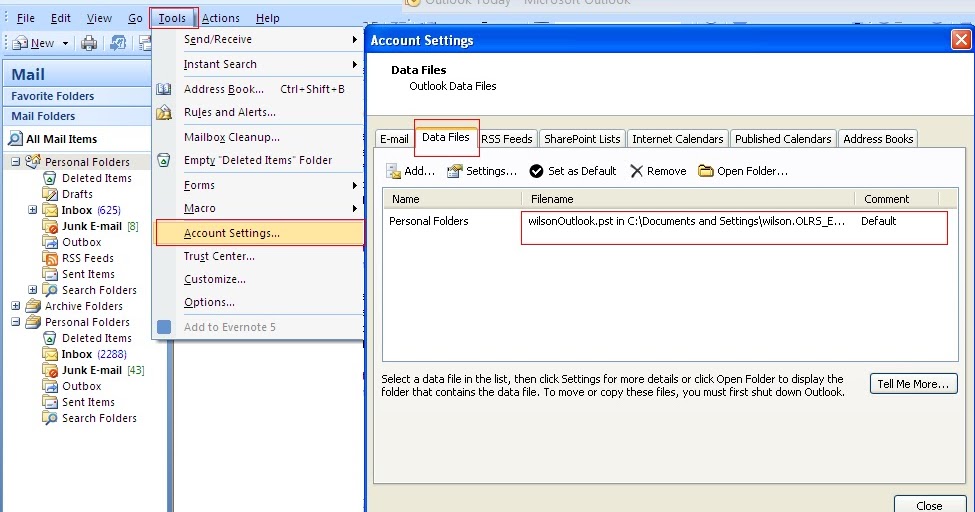Screen dimensions: 975x512
Task: Switch to the Address Books tab
Action: (x=878, y=139)
